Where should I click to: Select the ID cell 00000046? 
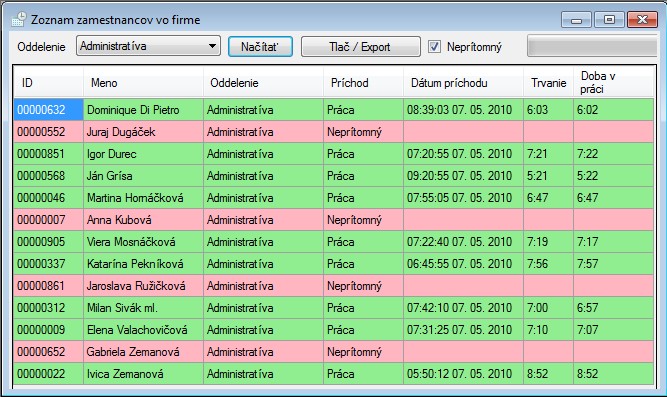48,198
